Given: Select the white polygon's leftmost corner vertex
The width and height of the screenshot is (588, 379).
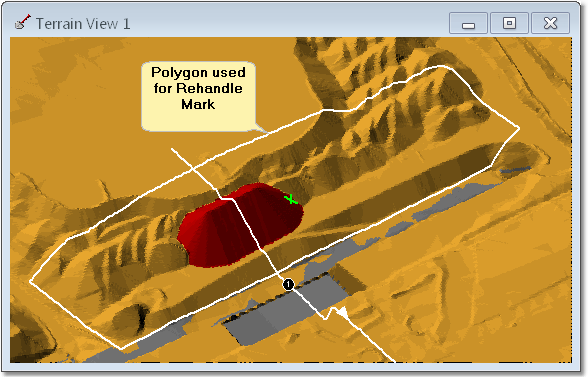Looking at the screenshot, I should pos(30,281).
